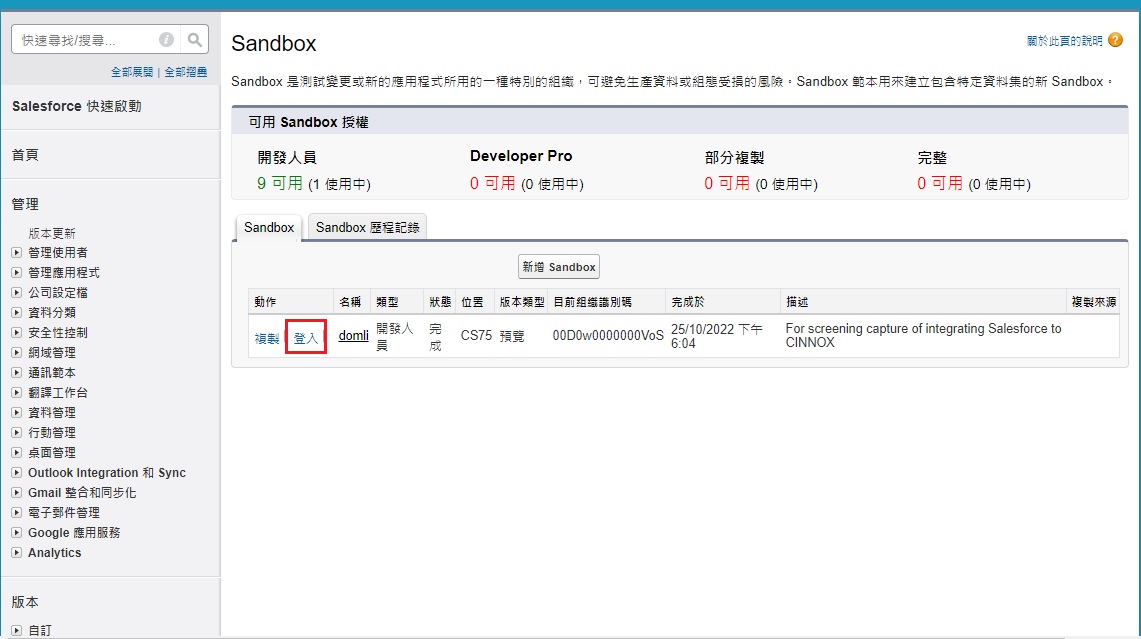
Task: Click the 全部展開 link
Action: pos(132,72)
